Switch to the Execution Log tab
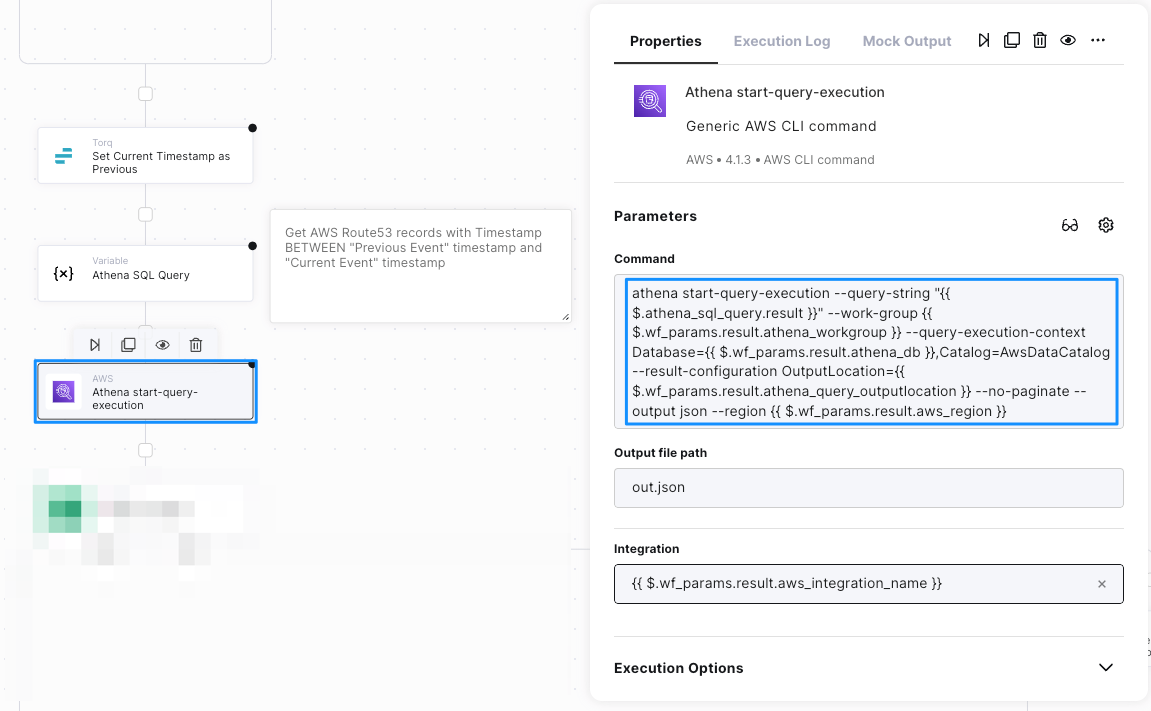The height and width of the screenshot is (711, 1151). [x=782, y=41]
